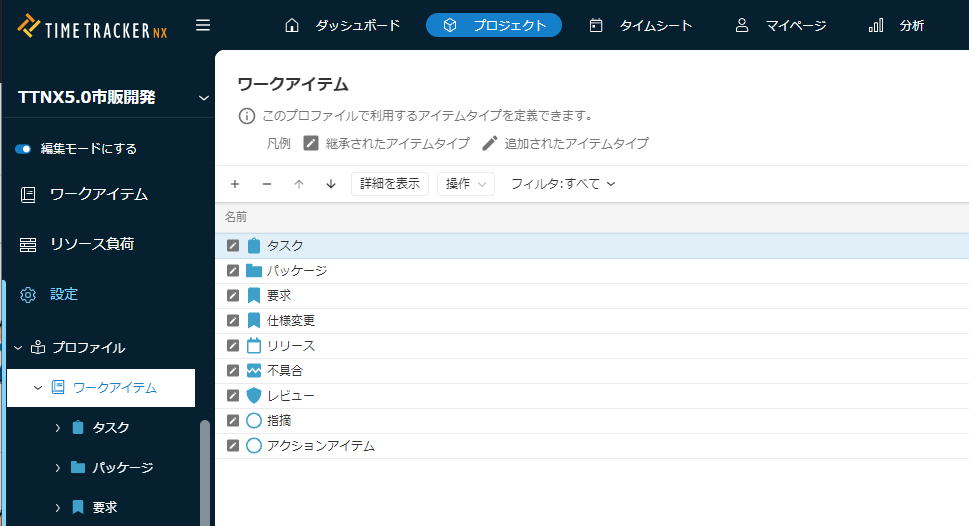Click the inherited edit icon for レビュー row
This screenshot has height=526, width=969.
233,396
